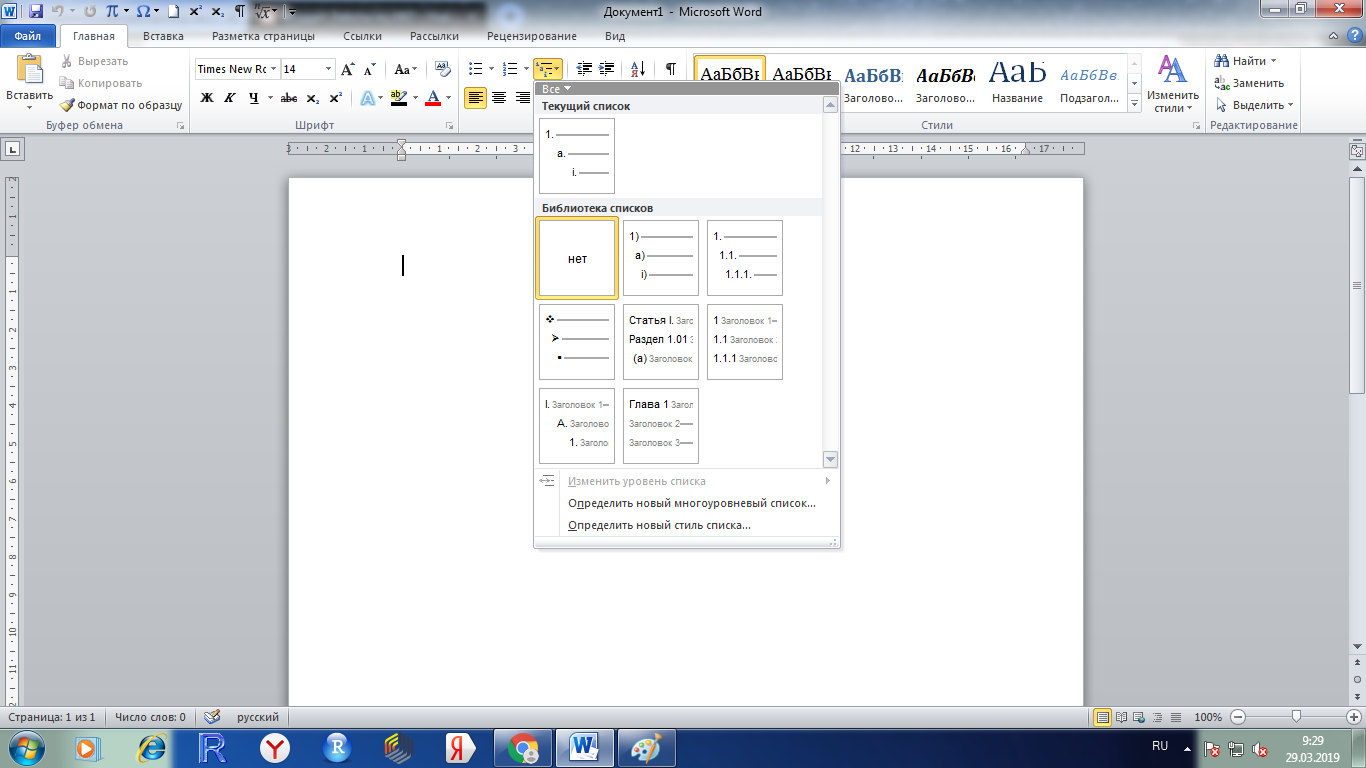The width and height of the screenshot is (1366, 768).
Task: Shrink font size with the small A icon
Action: tap(369, 70)
